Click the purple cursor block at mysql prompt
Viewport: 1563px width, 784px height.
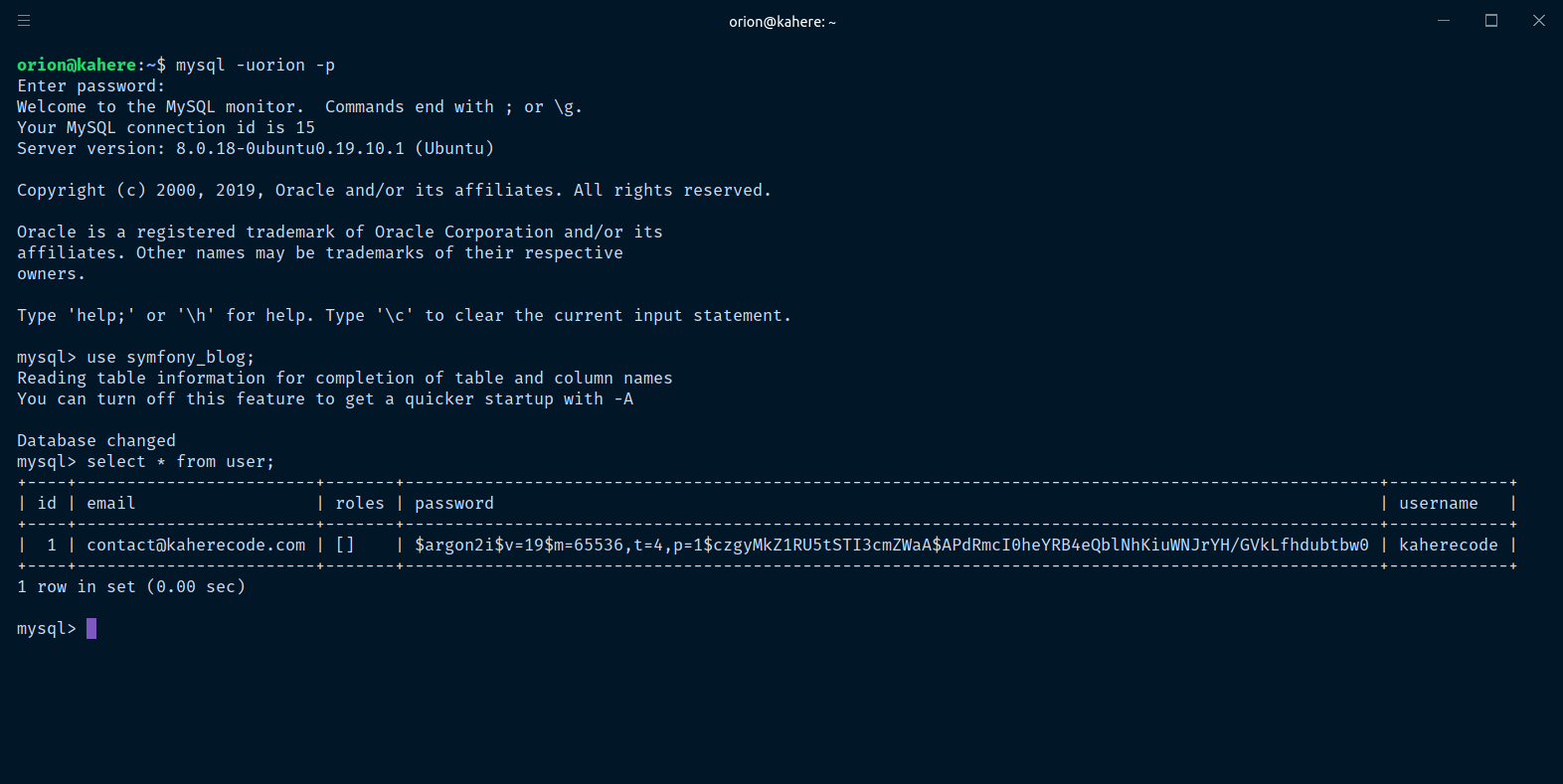coord(91,628)
